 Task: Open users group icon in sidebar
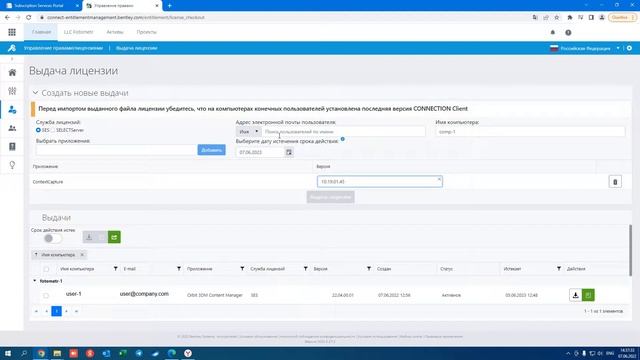[12, 128]
